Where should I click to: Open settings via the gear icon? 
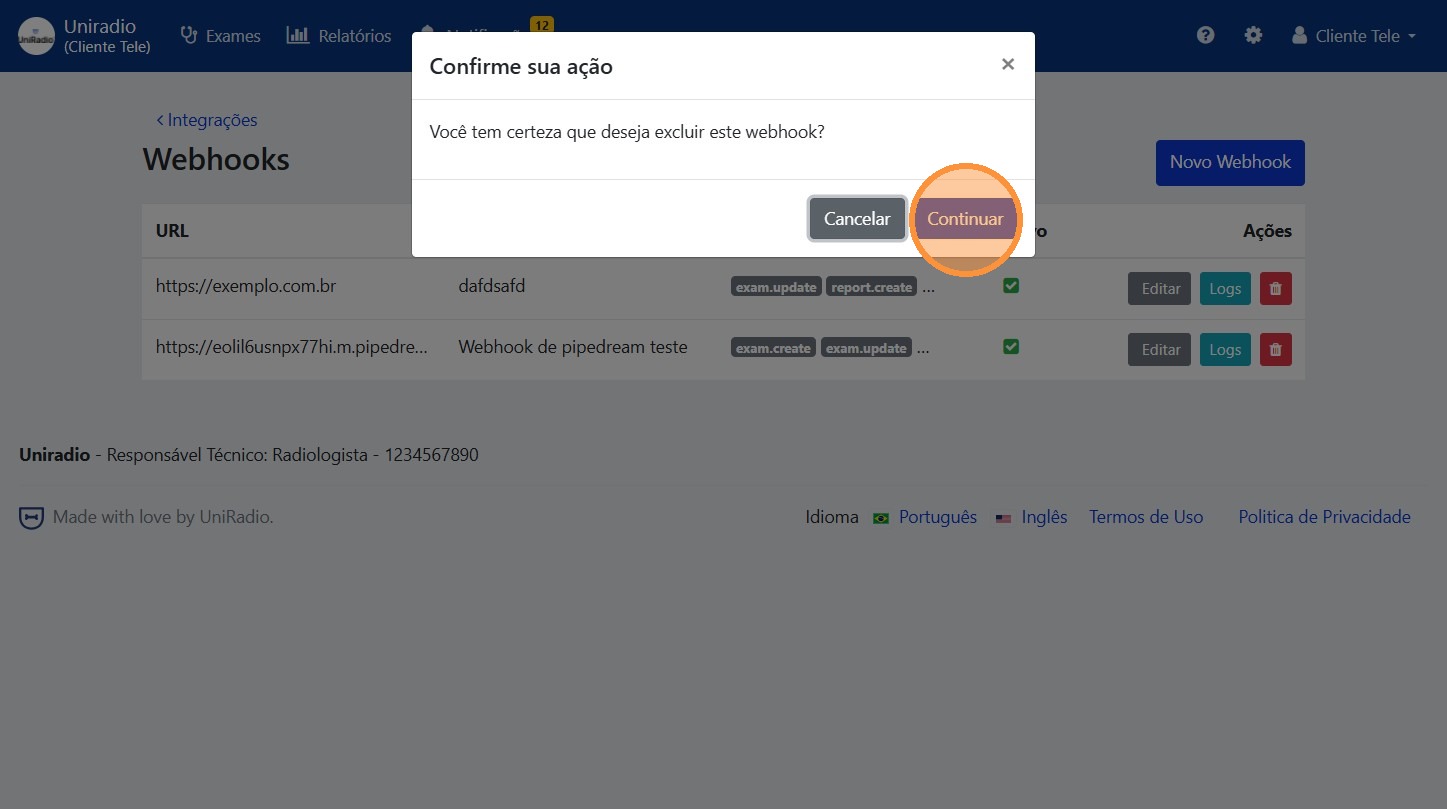click(x=1253, y=35)
